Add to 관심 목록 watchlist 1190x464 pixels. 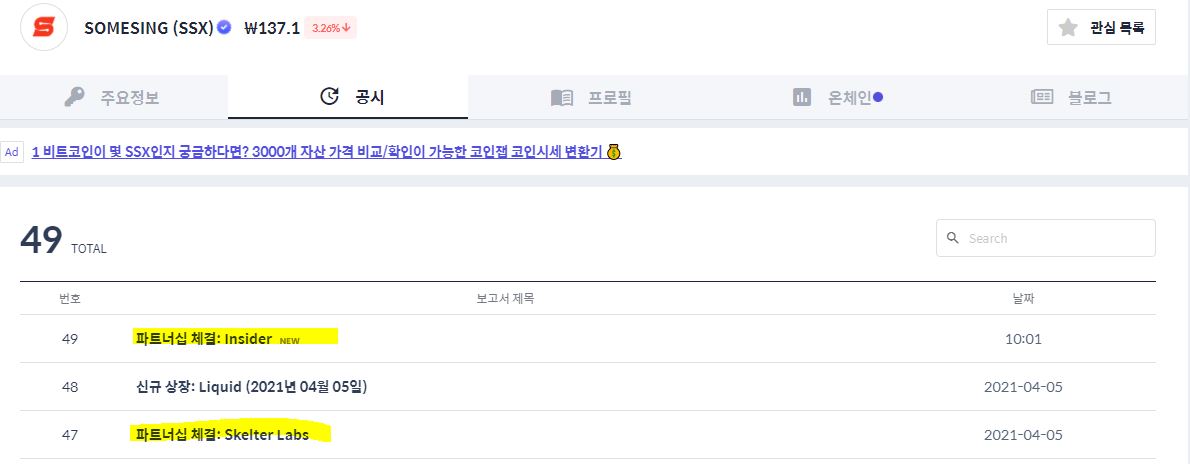pyautogui.click(x=1101, y=28)
